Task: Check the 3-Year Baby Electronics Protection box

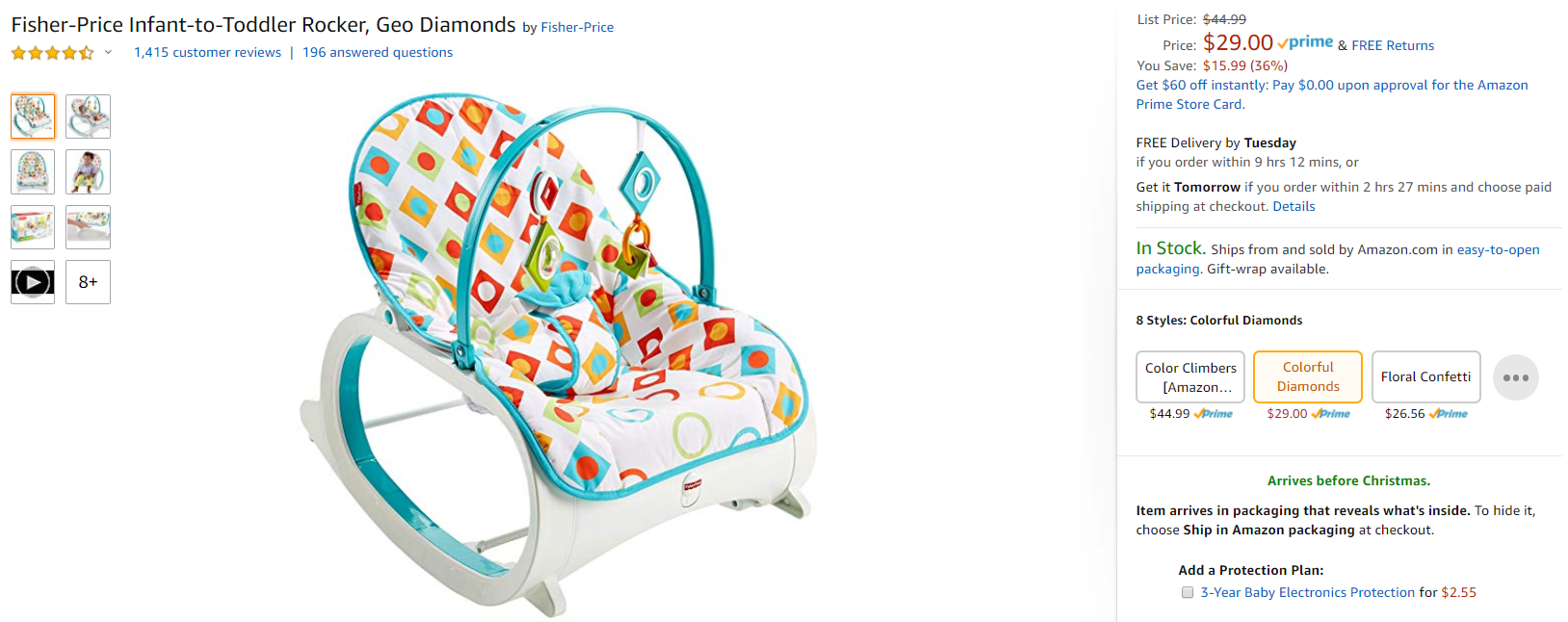Action: click(x=1188, y=593)
